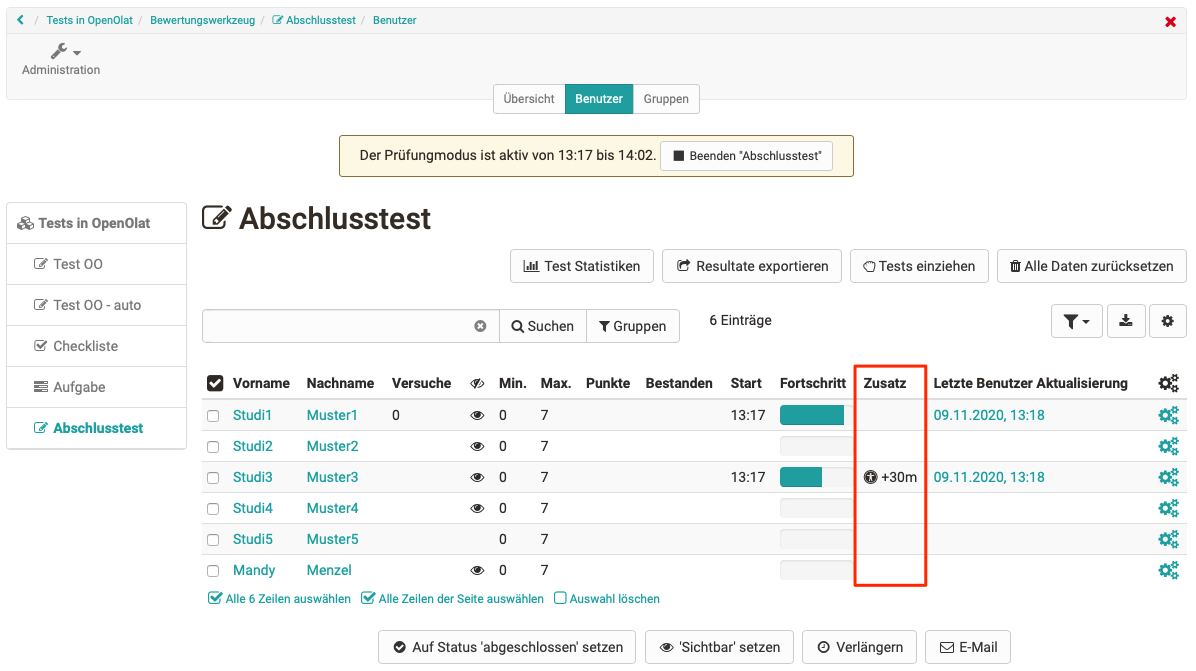Click Test Statistiken button
The width and height of the screenshot is (1196, 671).
tap(582, 266)
